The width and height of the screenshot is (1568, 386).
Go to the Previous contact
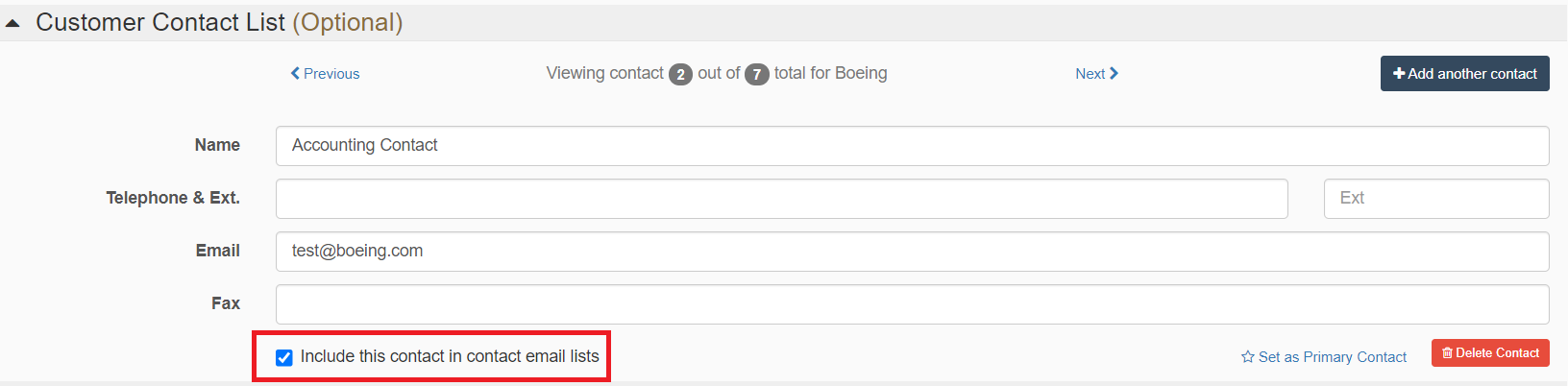(x=325, y=73)
